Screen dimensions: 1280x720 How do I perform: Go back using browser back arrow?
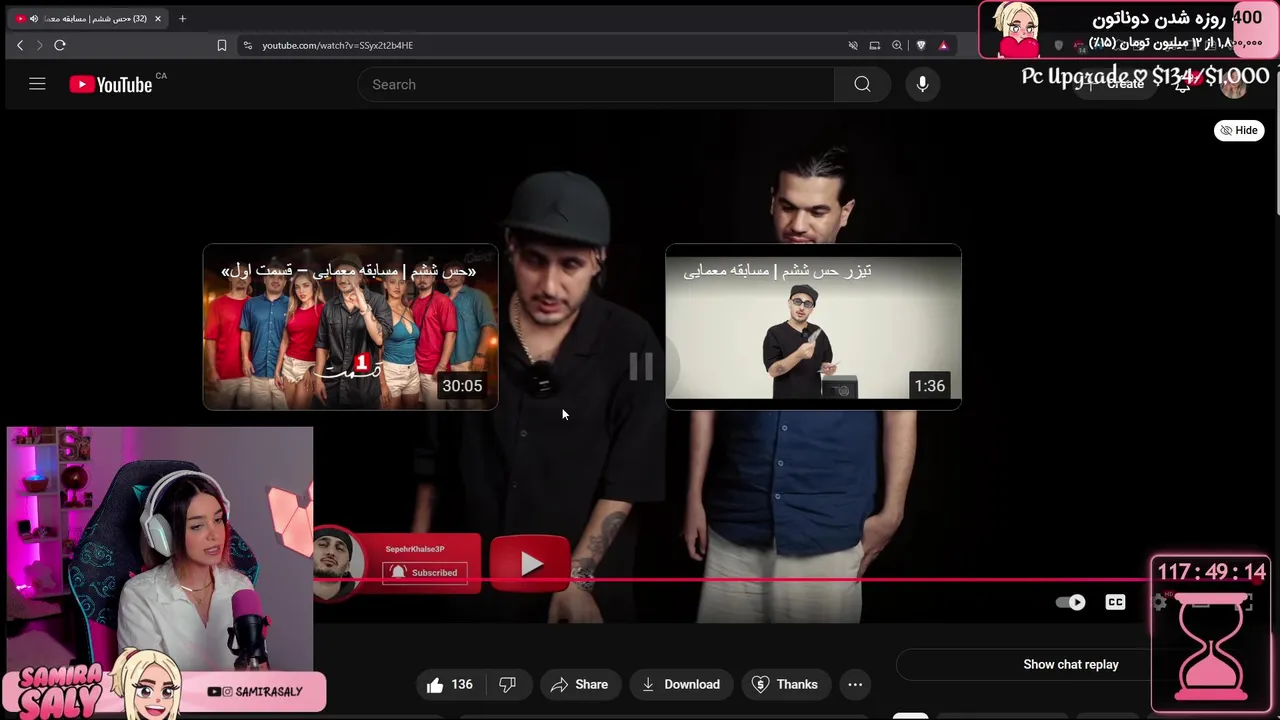(20, 45)
